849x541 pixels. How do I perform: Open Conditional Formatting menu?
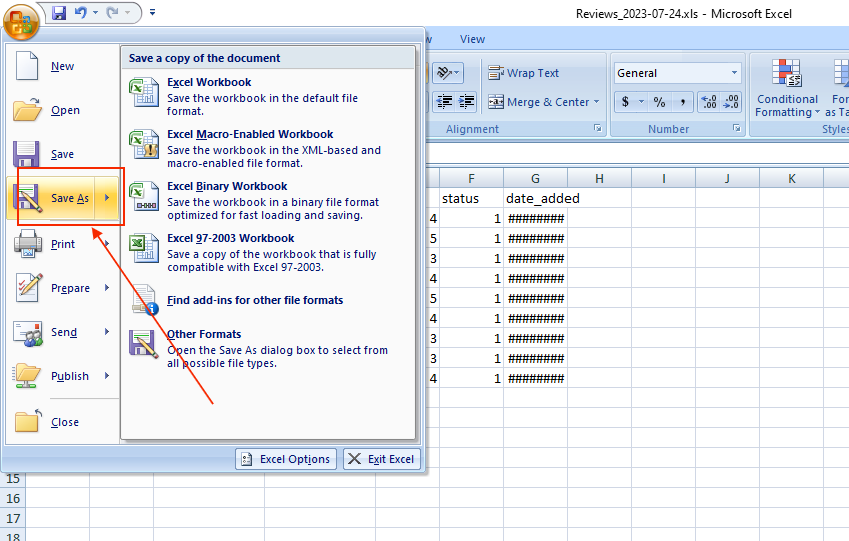pos(787,88)
